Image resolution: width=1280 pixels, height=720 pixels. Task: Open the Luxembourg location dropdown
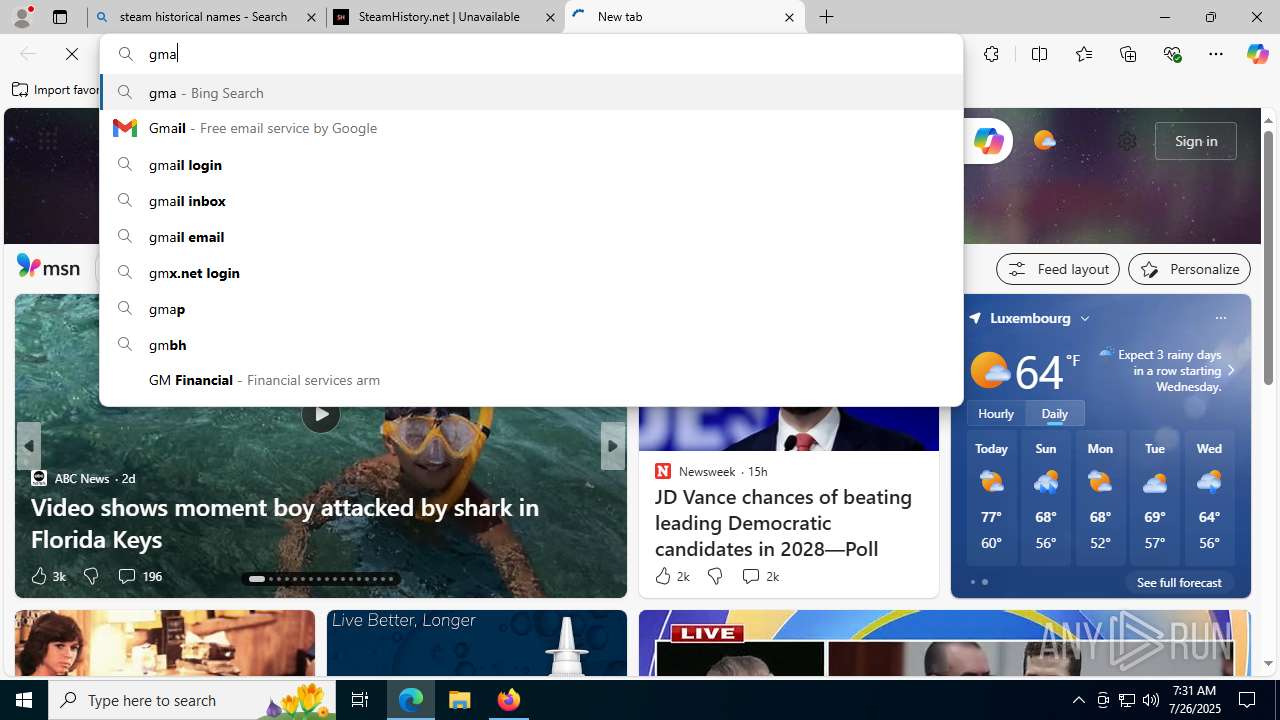click(1084, 318)
